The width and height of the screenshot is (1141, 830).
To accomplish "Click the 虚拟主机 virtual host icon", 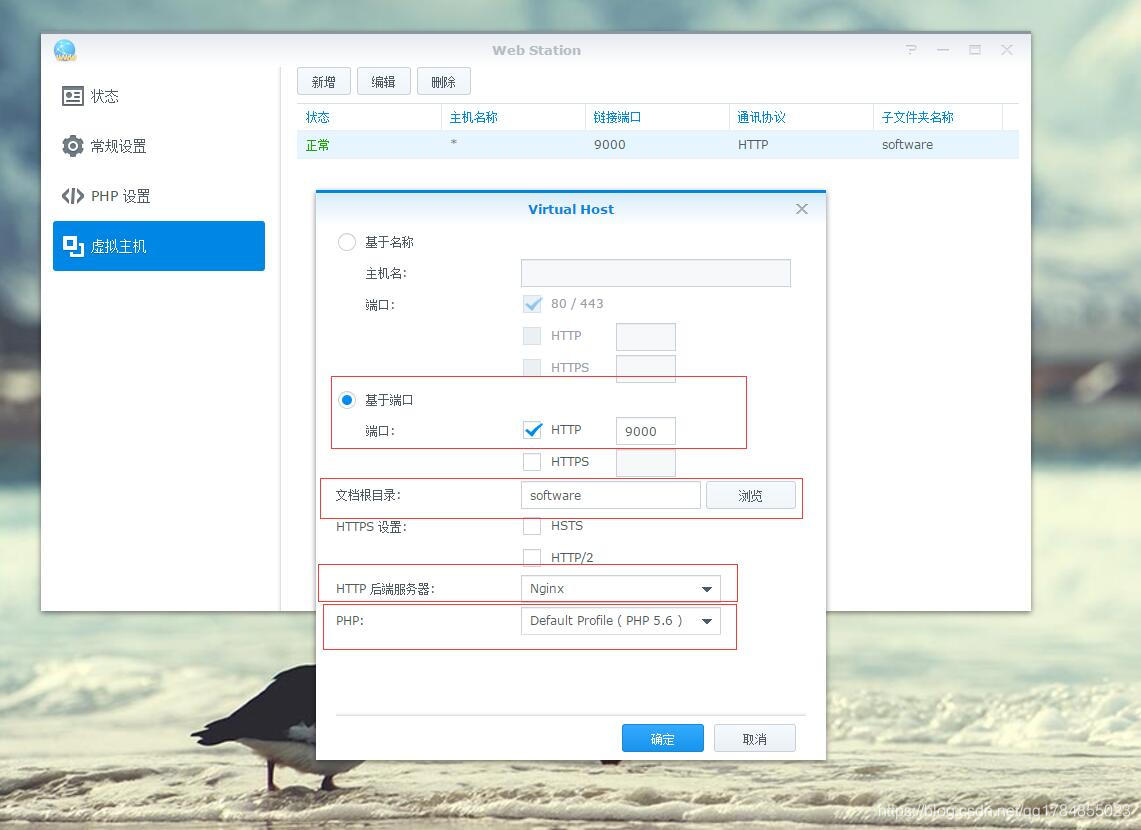I will pos(73,246).
